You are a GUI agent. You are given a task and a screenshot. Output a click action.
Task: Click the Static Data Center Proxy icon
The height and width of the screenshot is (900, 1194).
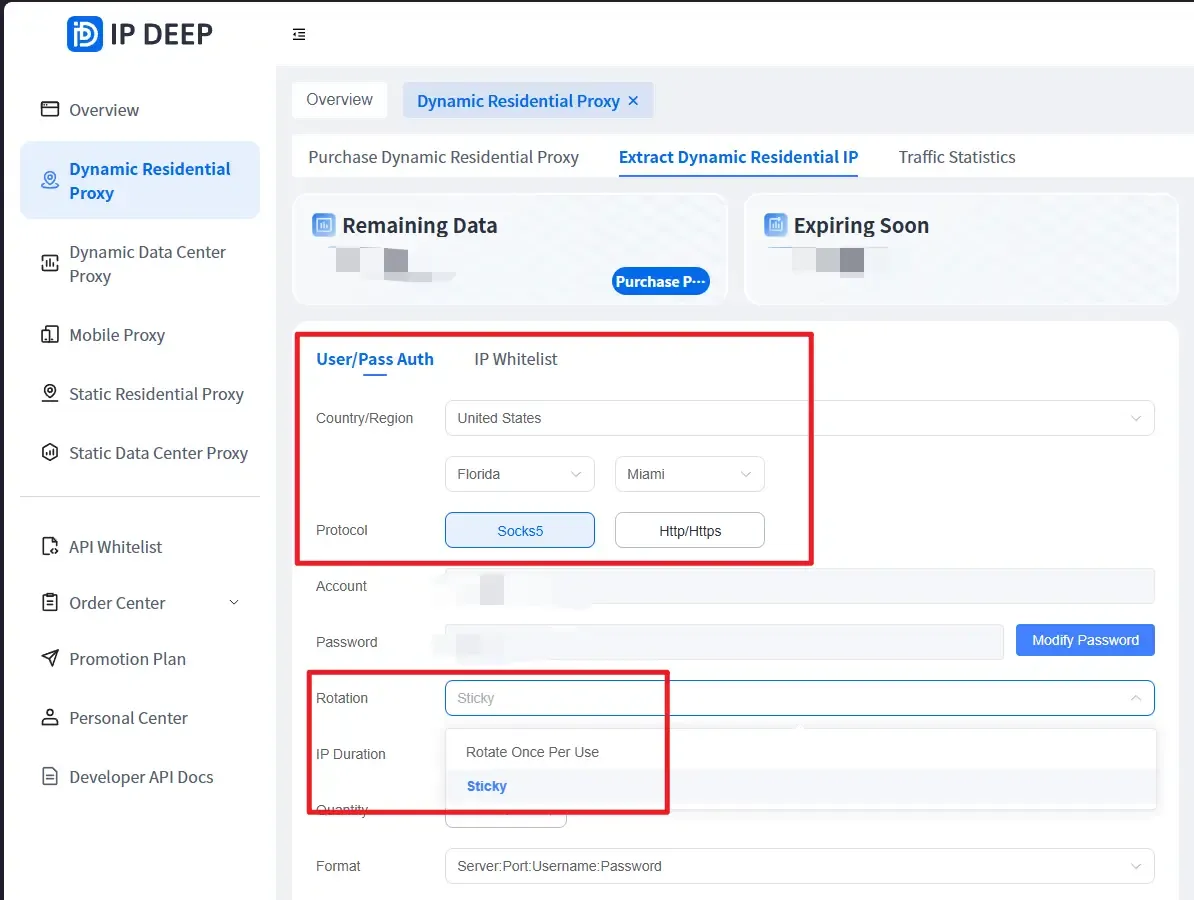[49, 452]
